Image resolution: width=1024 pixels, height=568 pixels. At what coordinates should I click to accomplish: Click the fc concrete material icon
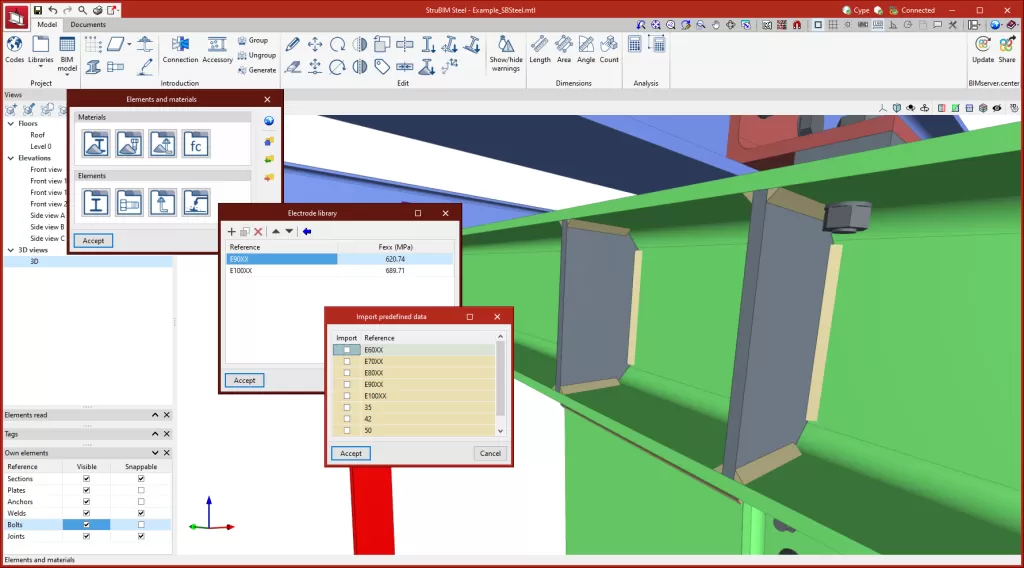(x=196, y=144)
